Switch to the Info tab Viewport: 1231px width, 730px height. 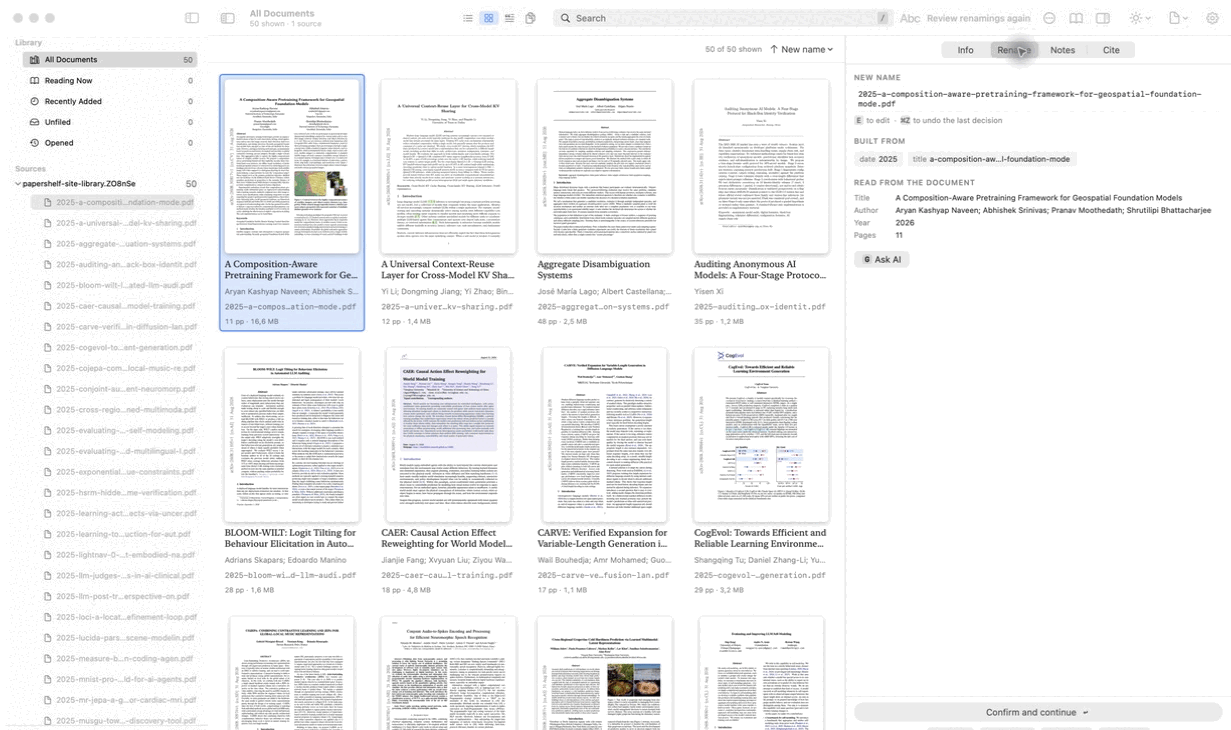[x=965, y=50]
